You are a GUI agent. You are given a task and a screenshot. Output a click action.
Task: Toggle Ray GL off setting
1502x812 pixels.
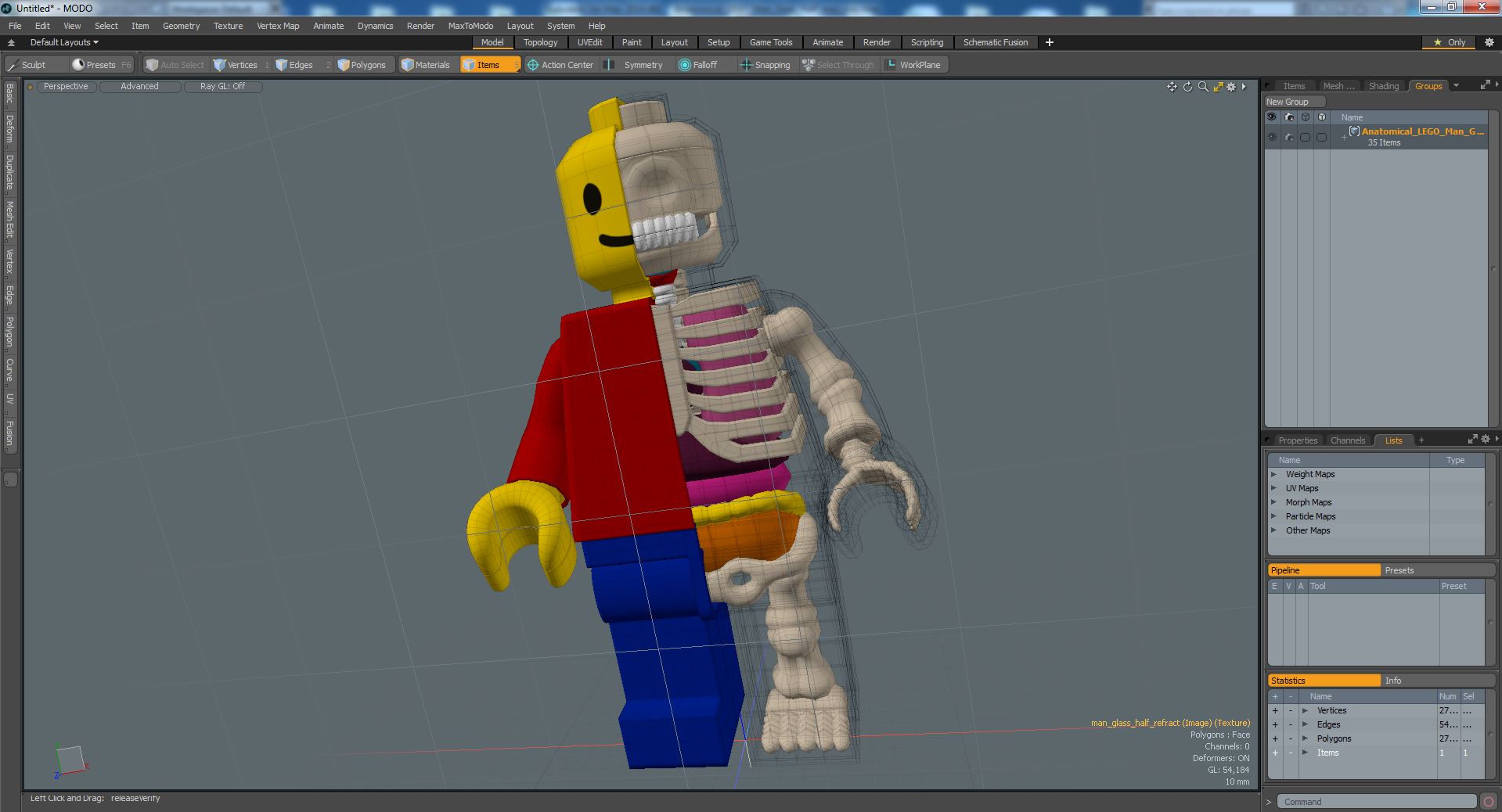222,87
